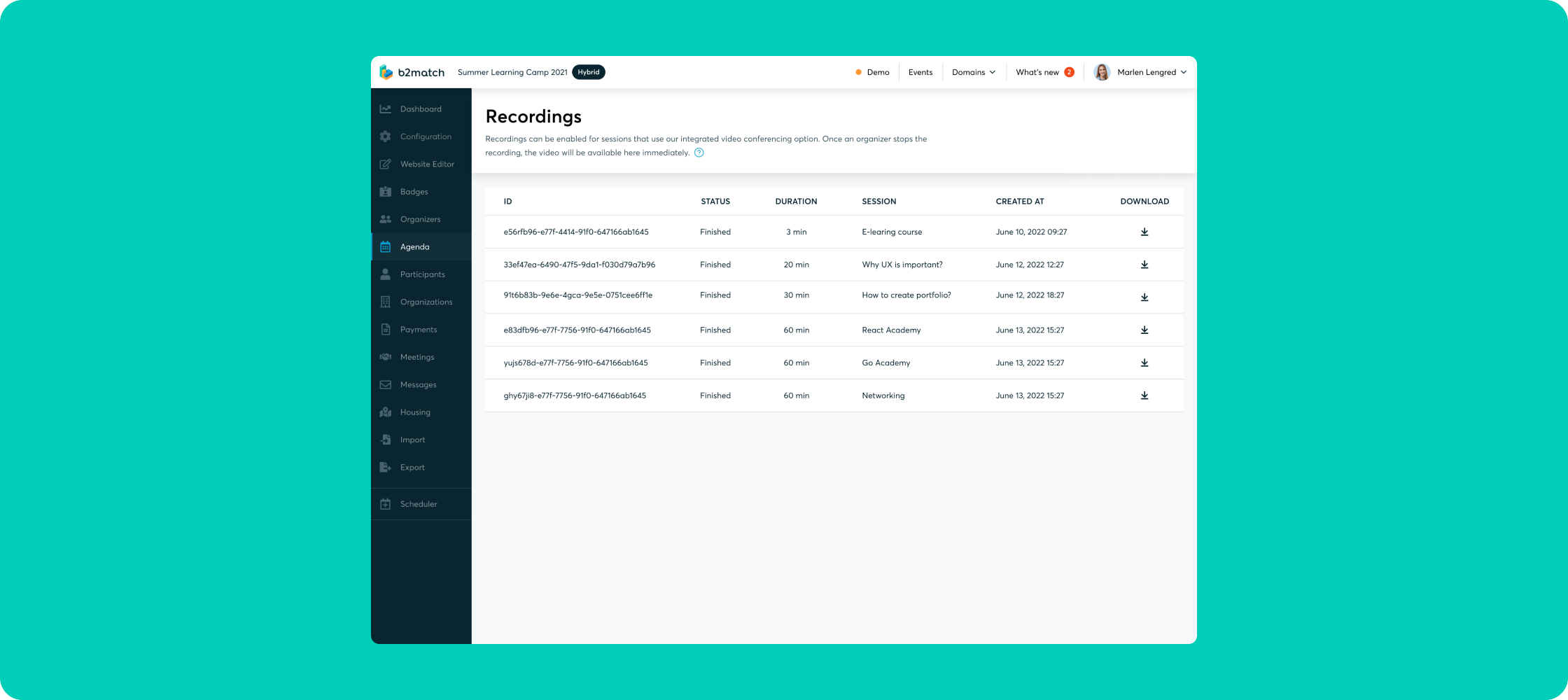This screenshot has height=700, width=1568.
Task: Select ID e83dfb96-e77f-7756-91f0-647166ab1645
Action: (x=577, y=330)
